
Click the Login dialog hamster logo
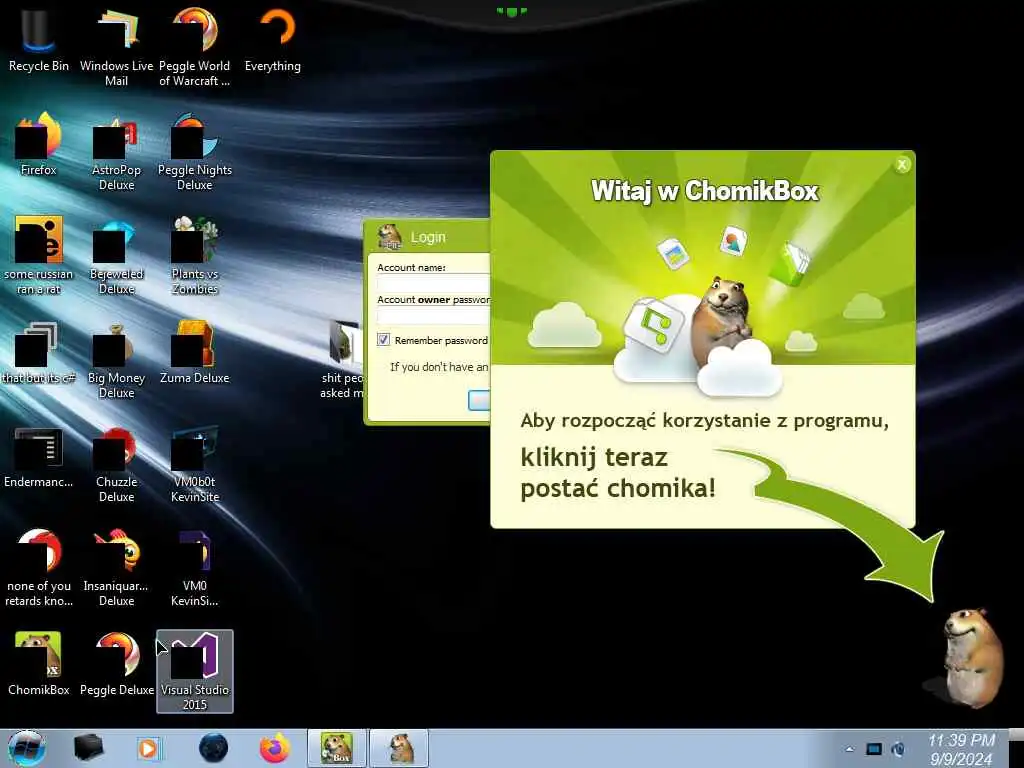coord(390,236)
